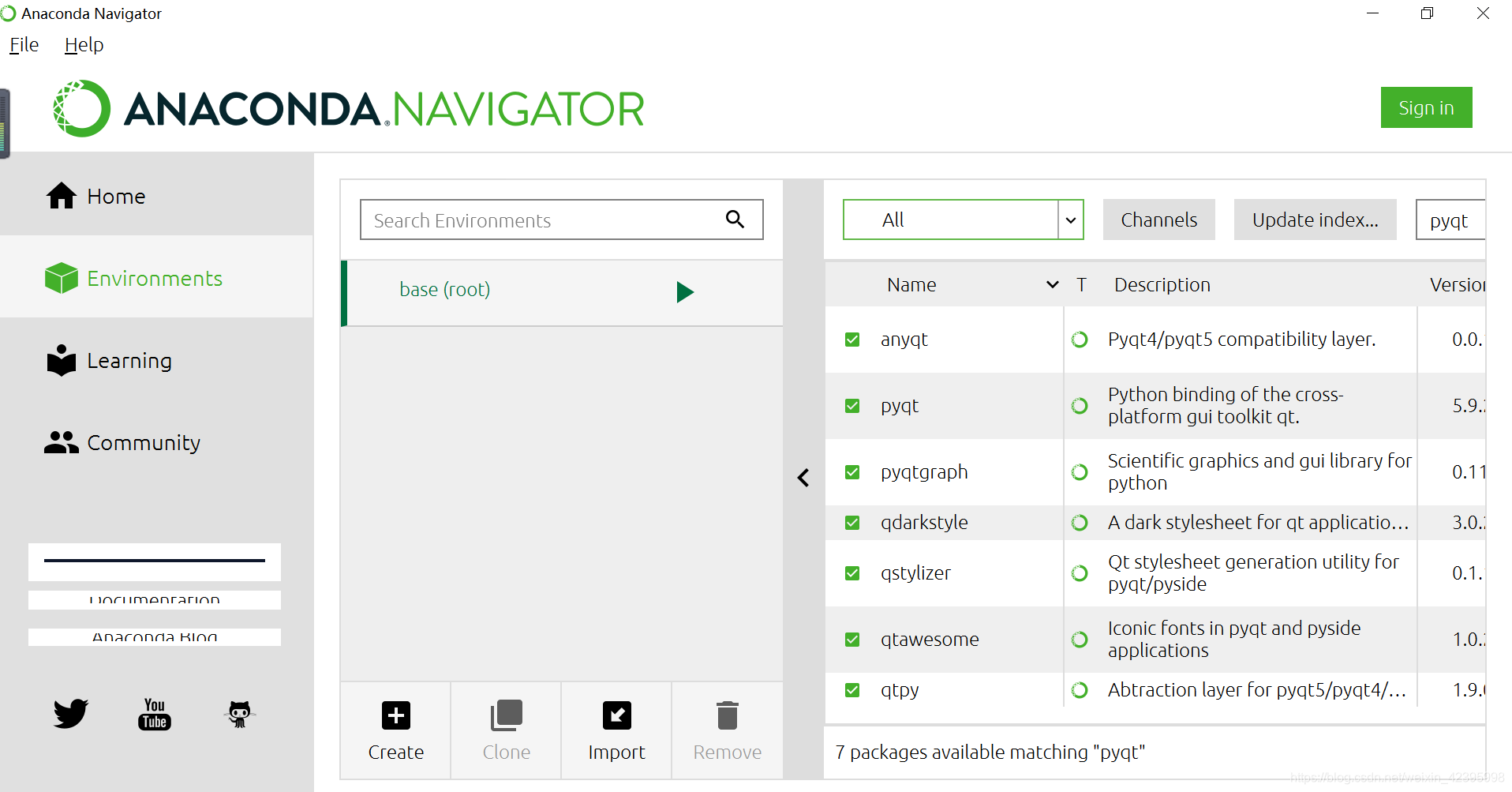Open the Help menu
Viewport: 1512px width, 792px height.
click(84, 45)
